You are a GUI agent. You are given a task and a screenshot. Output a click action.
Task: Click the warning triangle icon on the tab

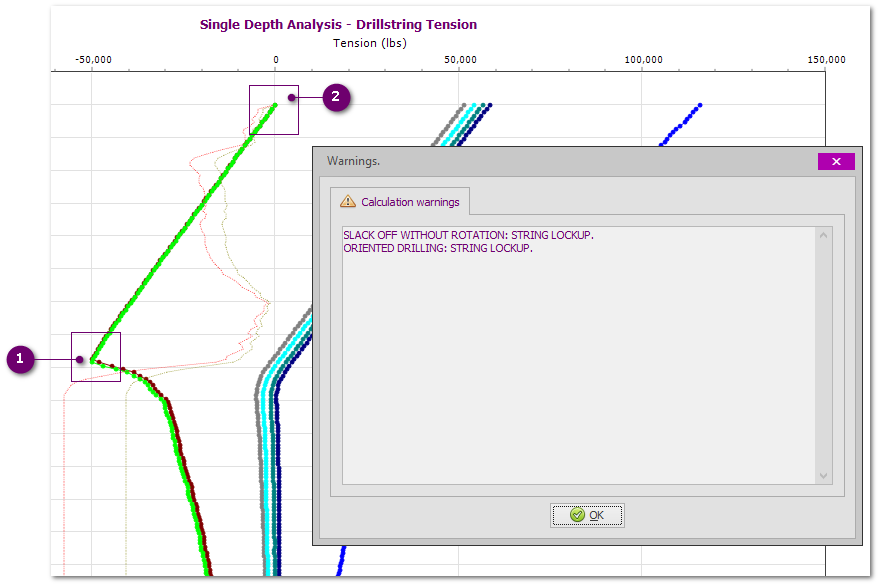[348, 201]
